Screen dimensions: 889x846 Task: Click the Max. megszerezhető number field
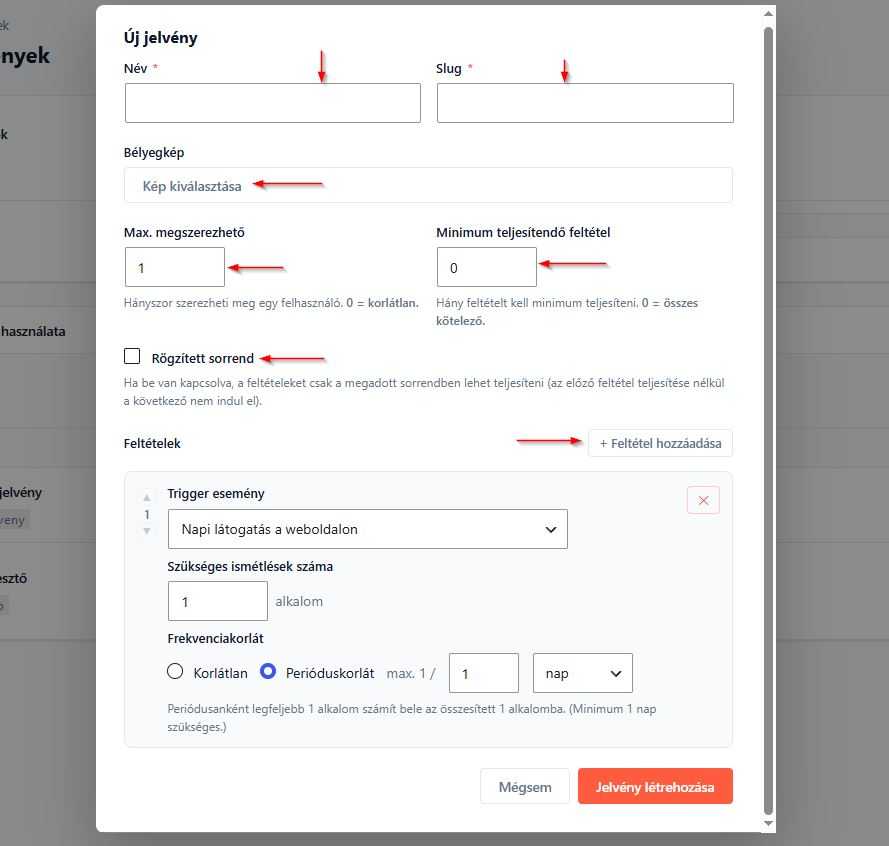[175, 267]
